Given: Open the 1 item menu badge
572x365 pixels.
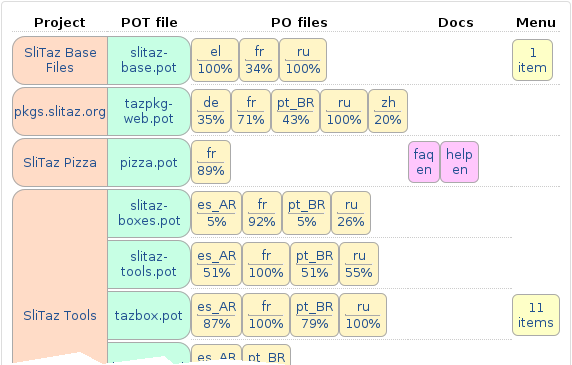Looking at the screenshot, I should click(532, 60).
